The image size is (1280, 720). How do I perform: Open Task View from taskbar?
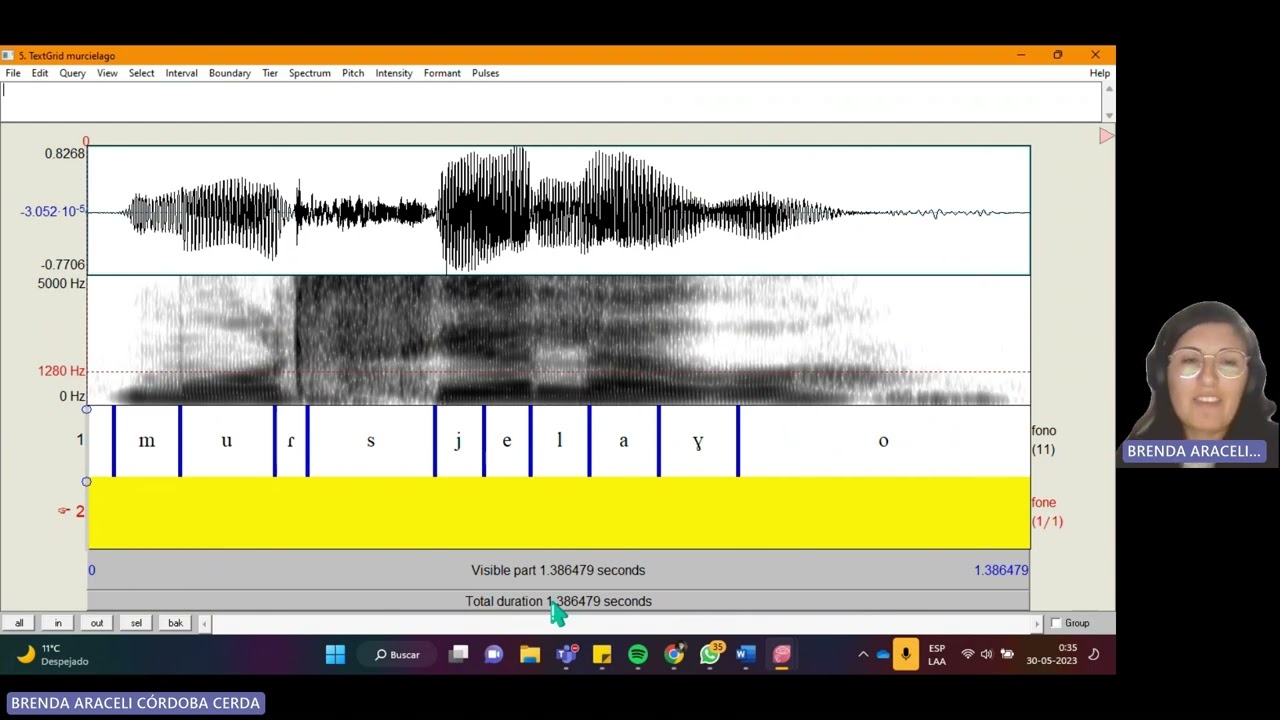[x=459, y=655]
